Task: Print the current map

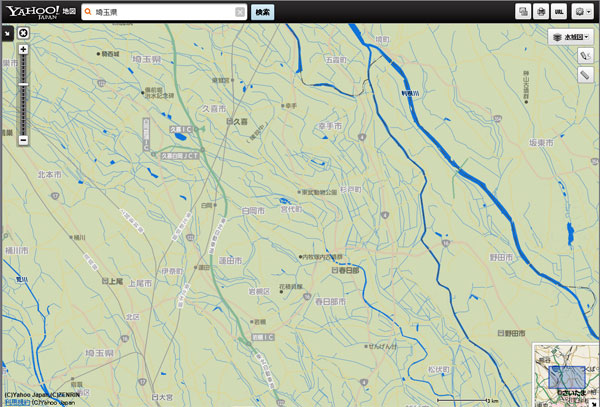Action: (x=541, y=12)
